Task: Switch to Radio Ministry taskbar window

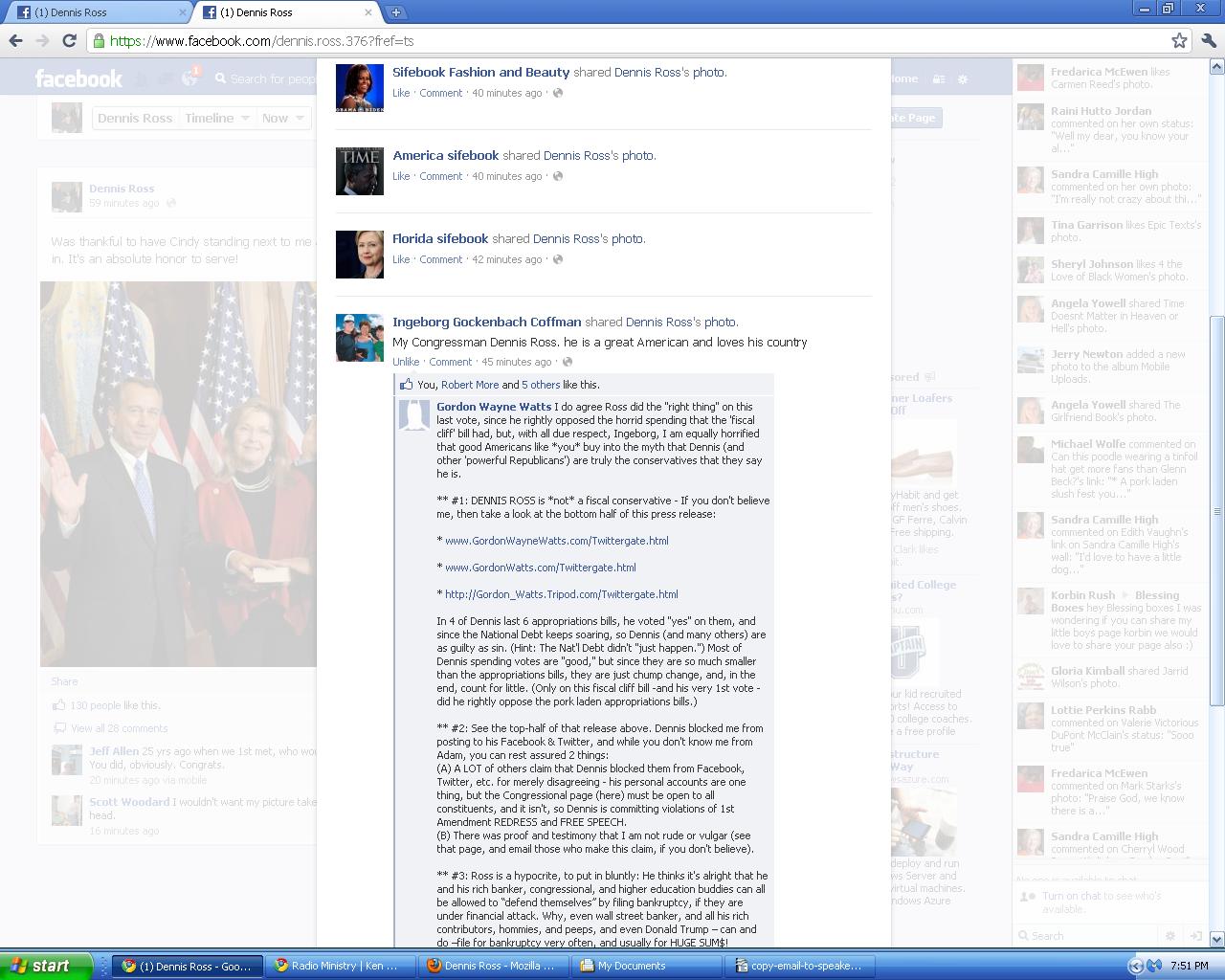Action: point(339,966)
